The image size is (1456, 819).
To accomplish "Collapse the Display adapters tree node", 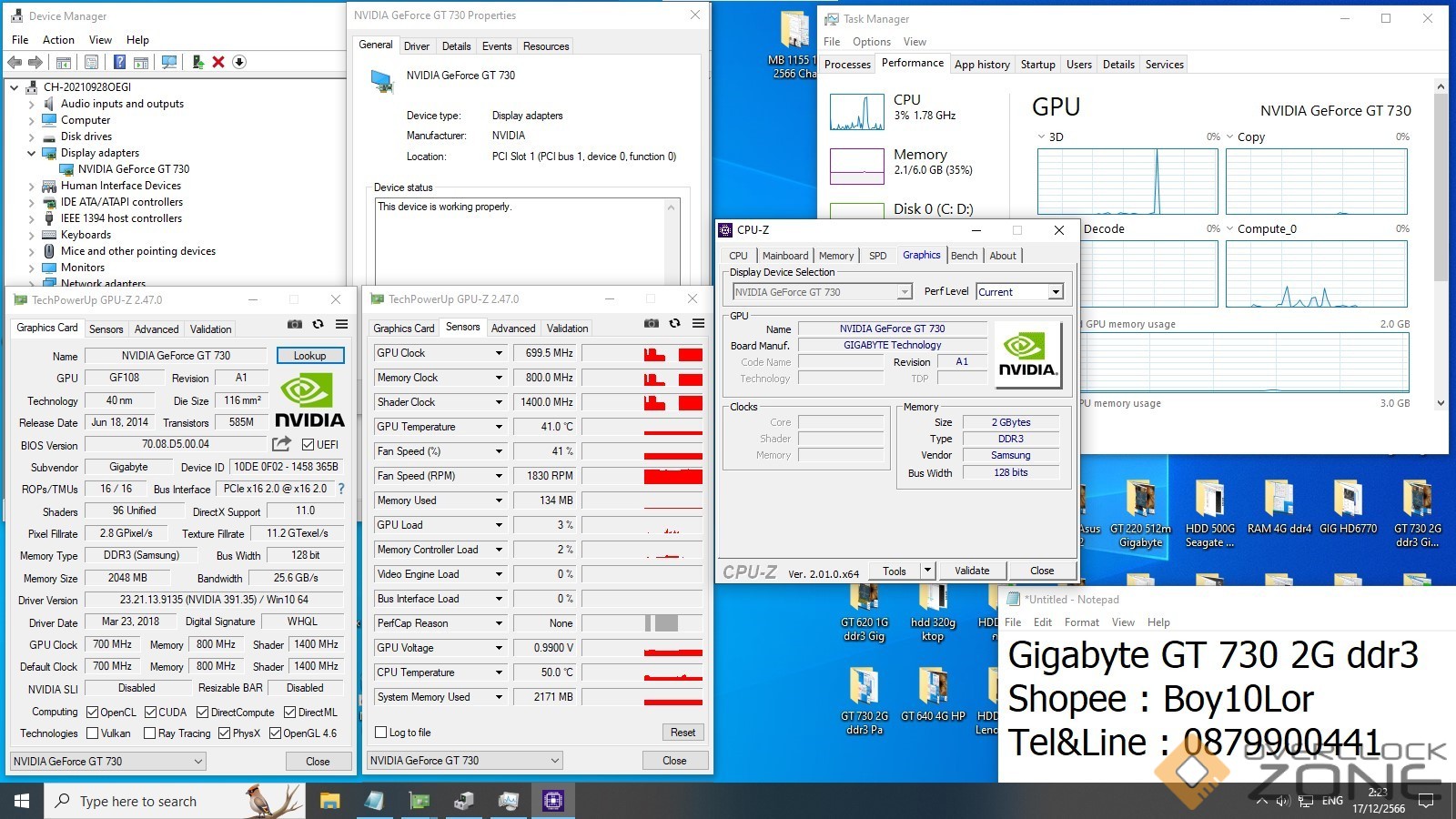I will (31, 153).
